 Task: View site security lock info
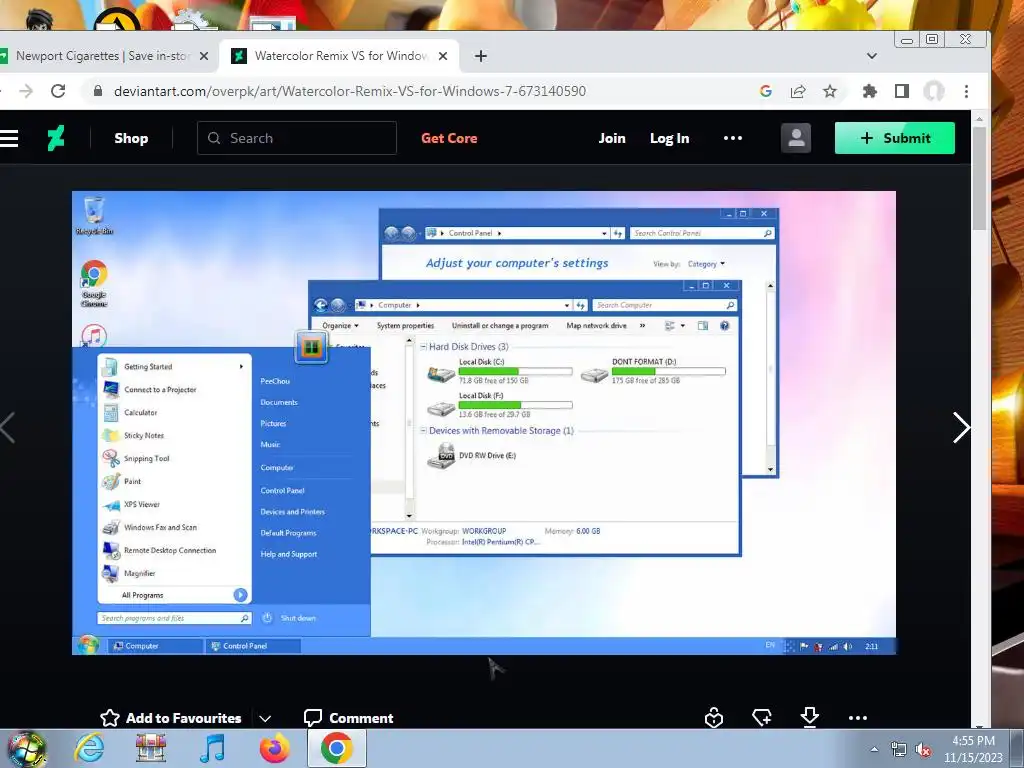click(98, 91)
